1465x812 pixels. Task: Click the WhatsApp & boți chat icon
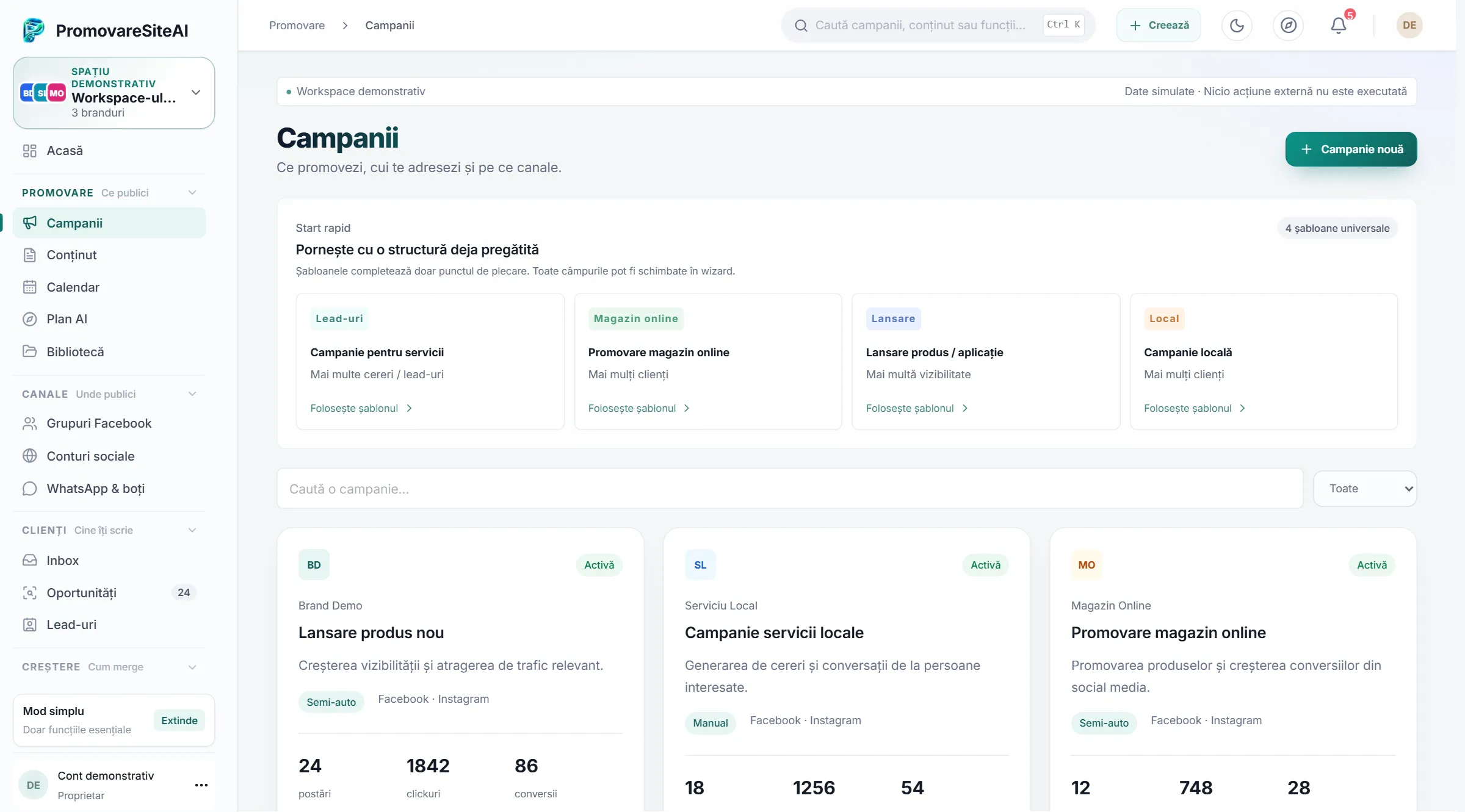click(29, 489)
